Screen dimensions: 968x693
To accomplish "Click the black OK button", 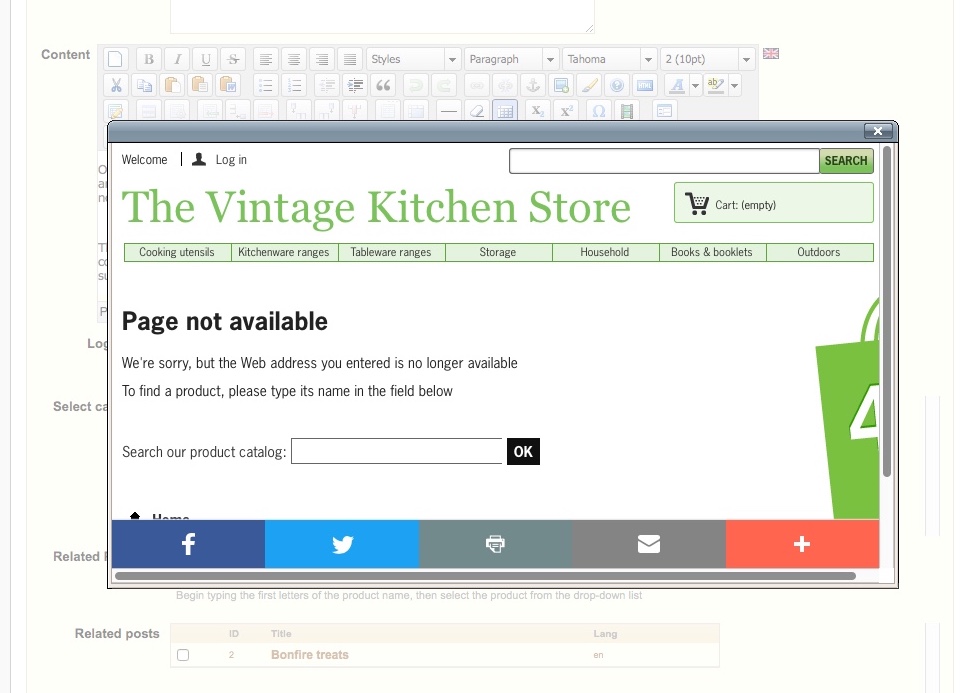I will point(523,452).
